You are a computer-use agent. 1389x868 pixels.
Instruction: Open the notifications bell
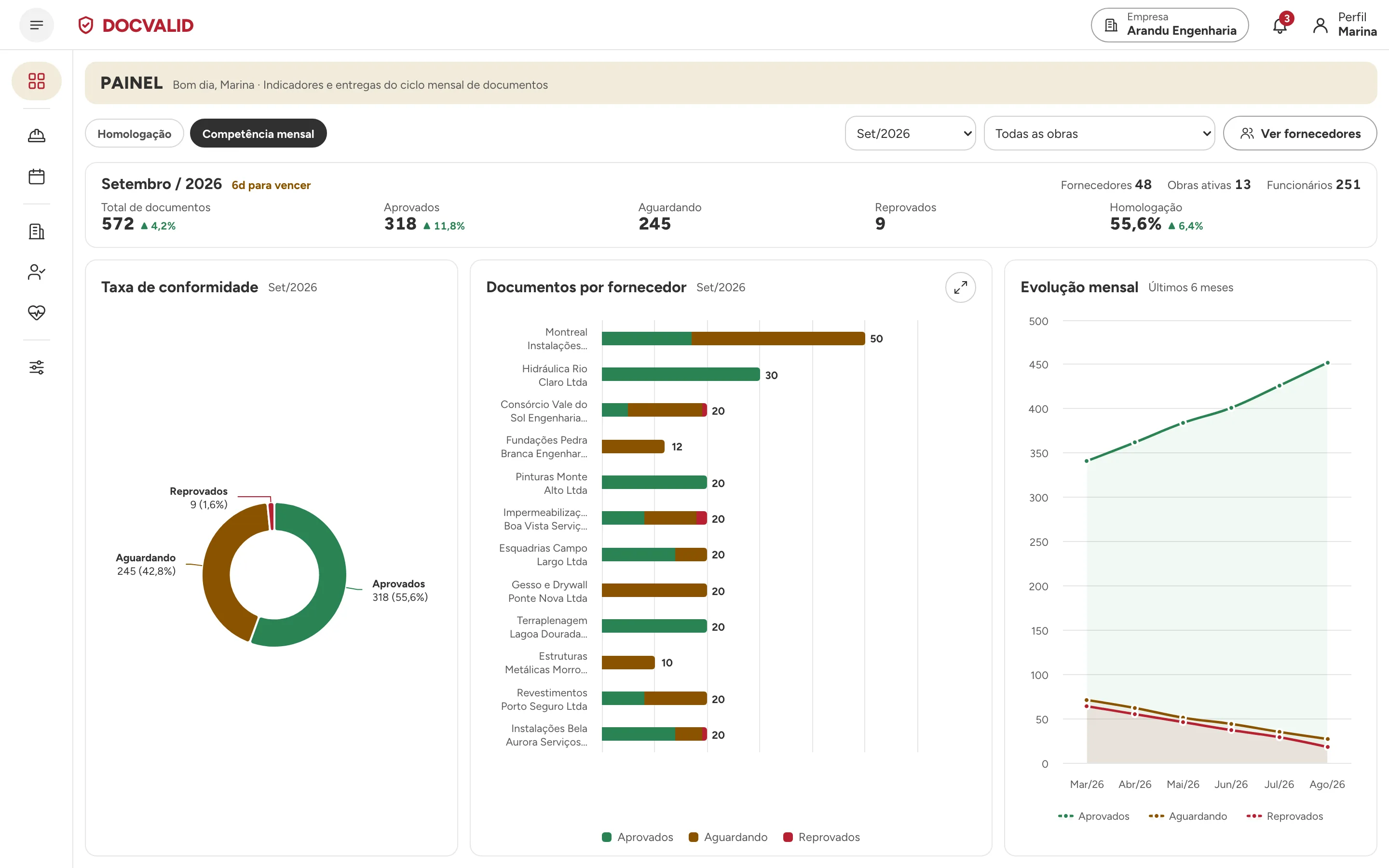[x=1280, y=25]
